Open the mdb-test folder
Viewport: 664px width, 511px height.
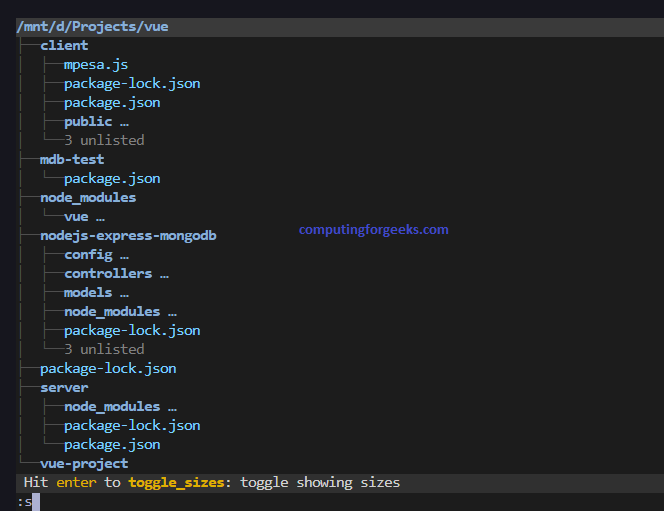coord(72,159)
